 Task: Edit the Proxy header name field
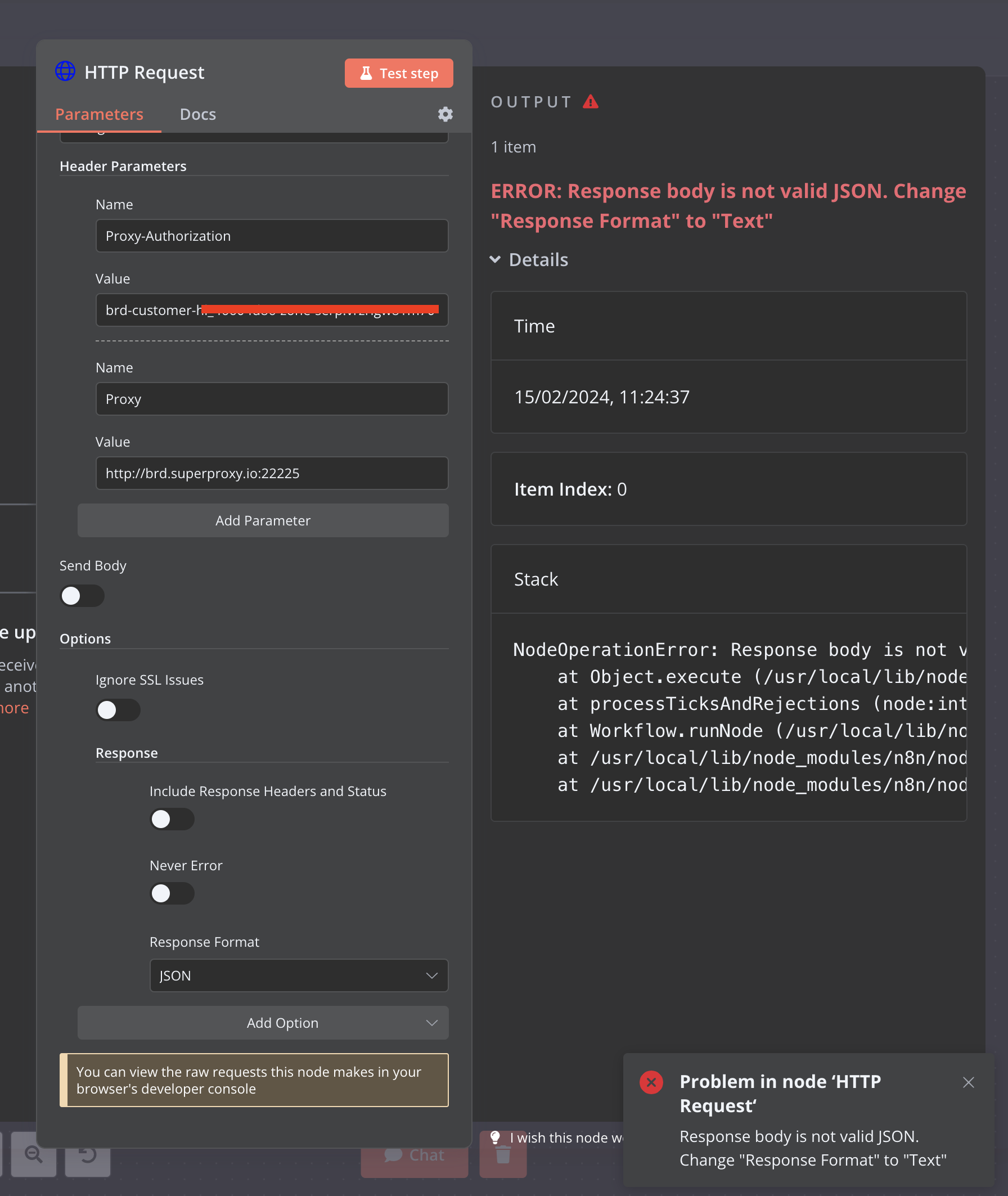272,399
